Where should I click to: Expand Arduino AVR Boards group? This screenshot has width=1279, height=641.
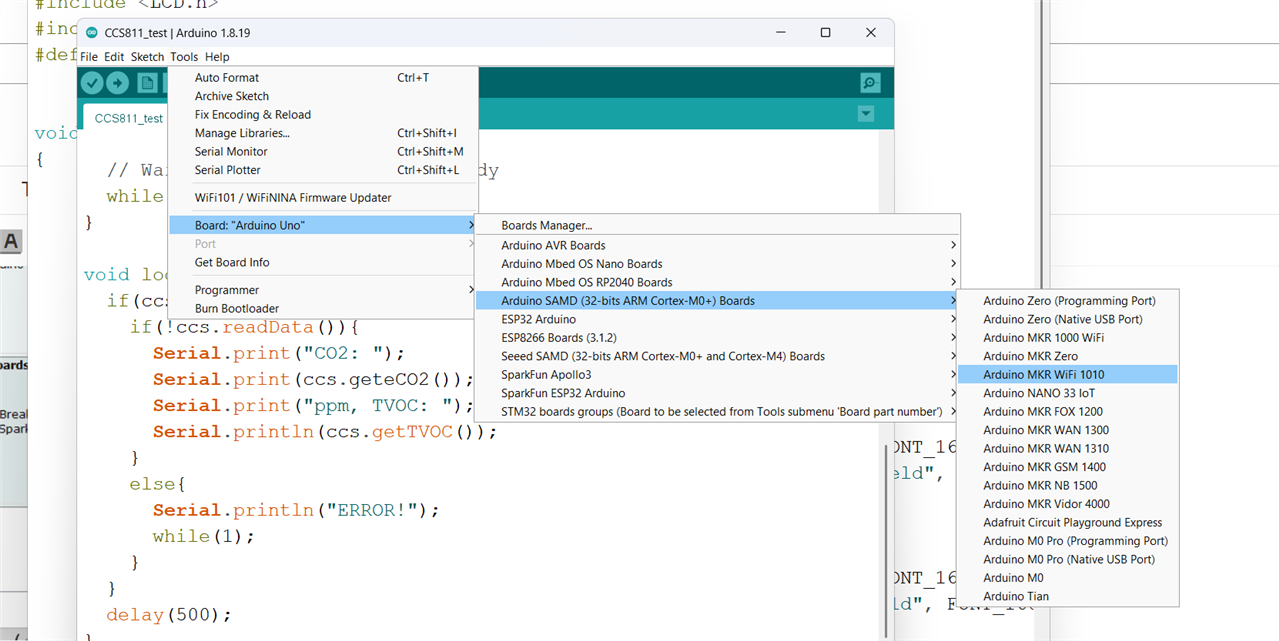tap(717, 245)
